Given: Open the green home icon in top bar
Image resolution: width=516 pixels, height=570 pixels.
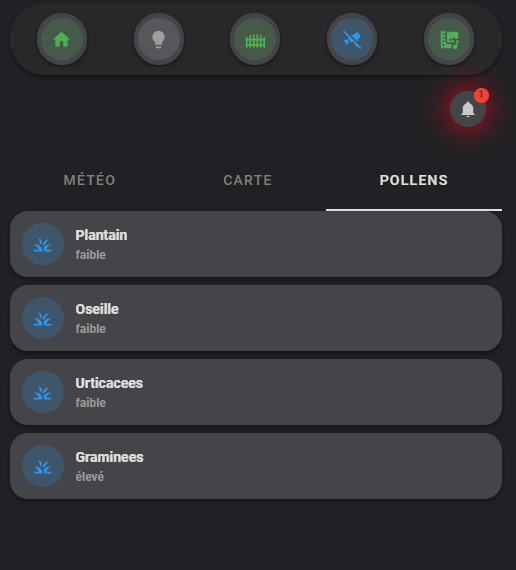Looking at the screenshot, I should click(x=62, y=39).
